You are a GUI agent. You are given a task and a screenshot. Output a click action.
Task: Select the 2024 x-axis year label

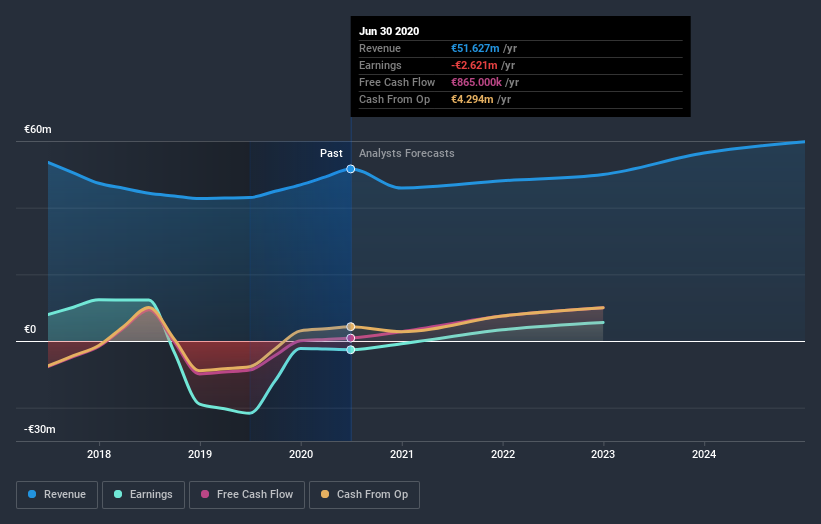[x=704, y=454]
